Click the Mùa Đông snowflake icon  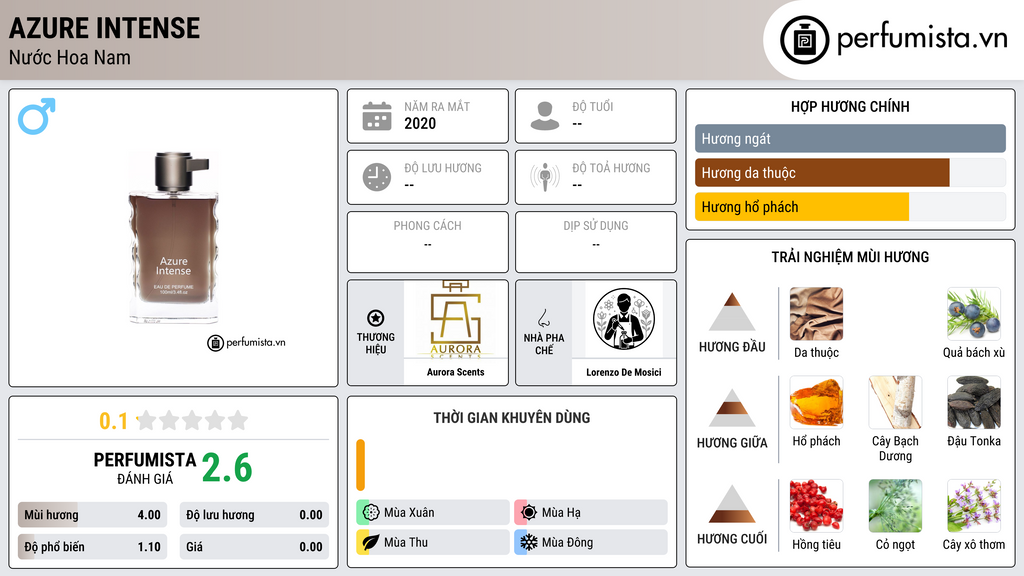pos(529,542)
